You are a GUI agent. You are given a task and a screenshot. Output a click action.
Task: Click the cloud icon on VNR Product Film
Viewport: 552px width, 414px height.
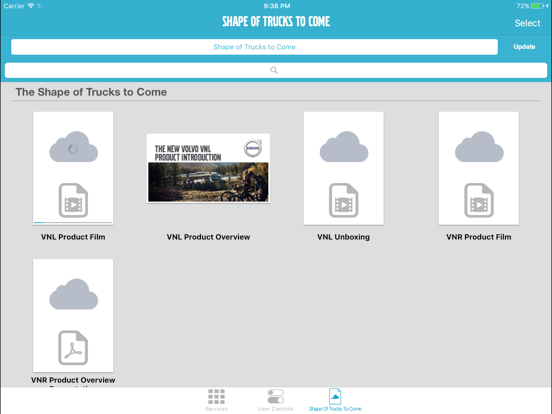click(479, 147)
